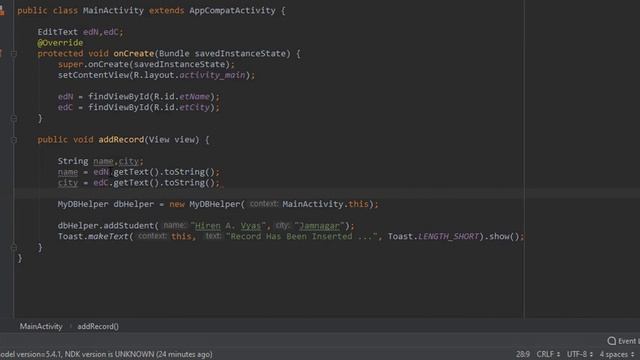Select MainActivity breadcrumb at the bottom
Viewport: 640px width, 360px height.
[41, 327]
